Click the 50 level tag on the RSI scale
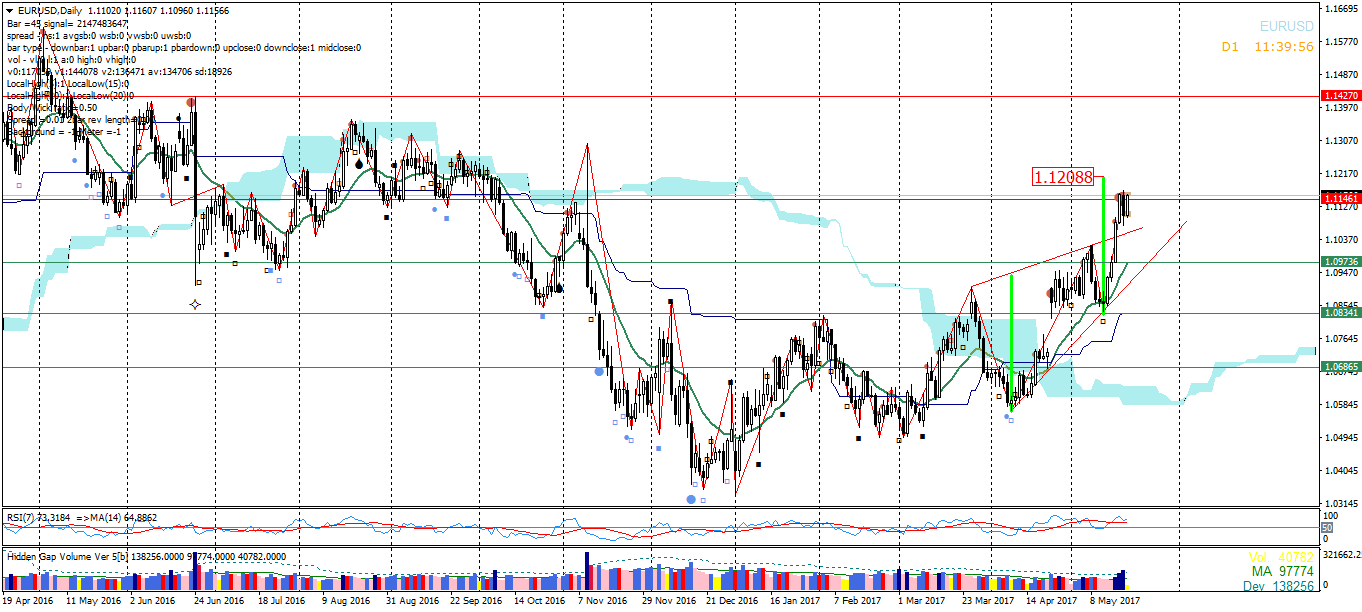 click(x=1327, y=527)
